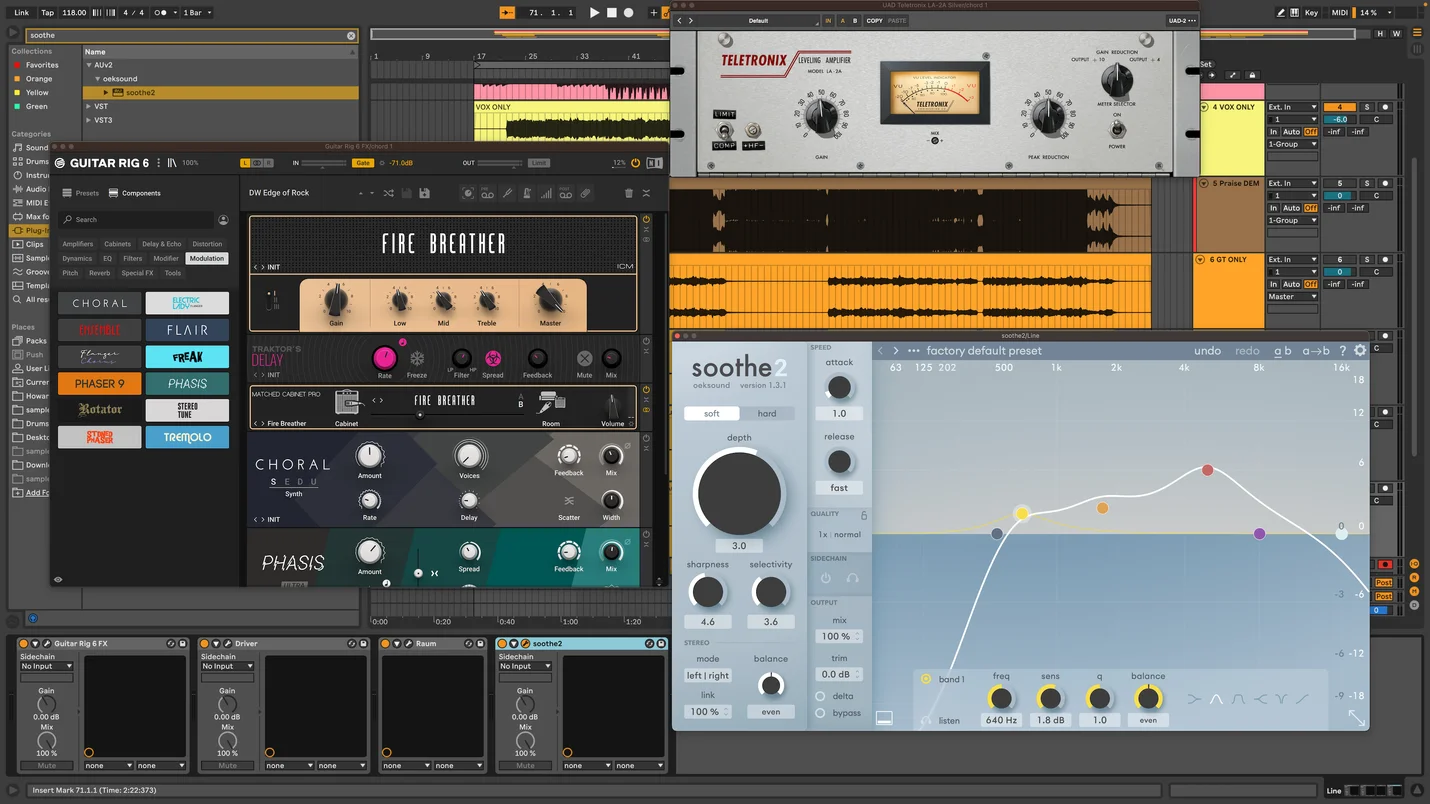The height and width of the screenshot is (804, 1430).
Task: Switch to the Guitar Rig Presets tab
Action: 81,193
